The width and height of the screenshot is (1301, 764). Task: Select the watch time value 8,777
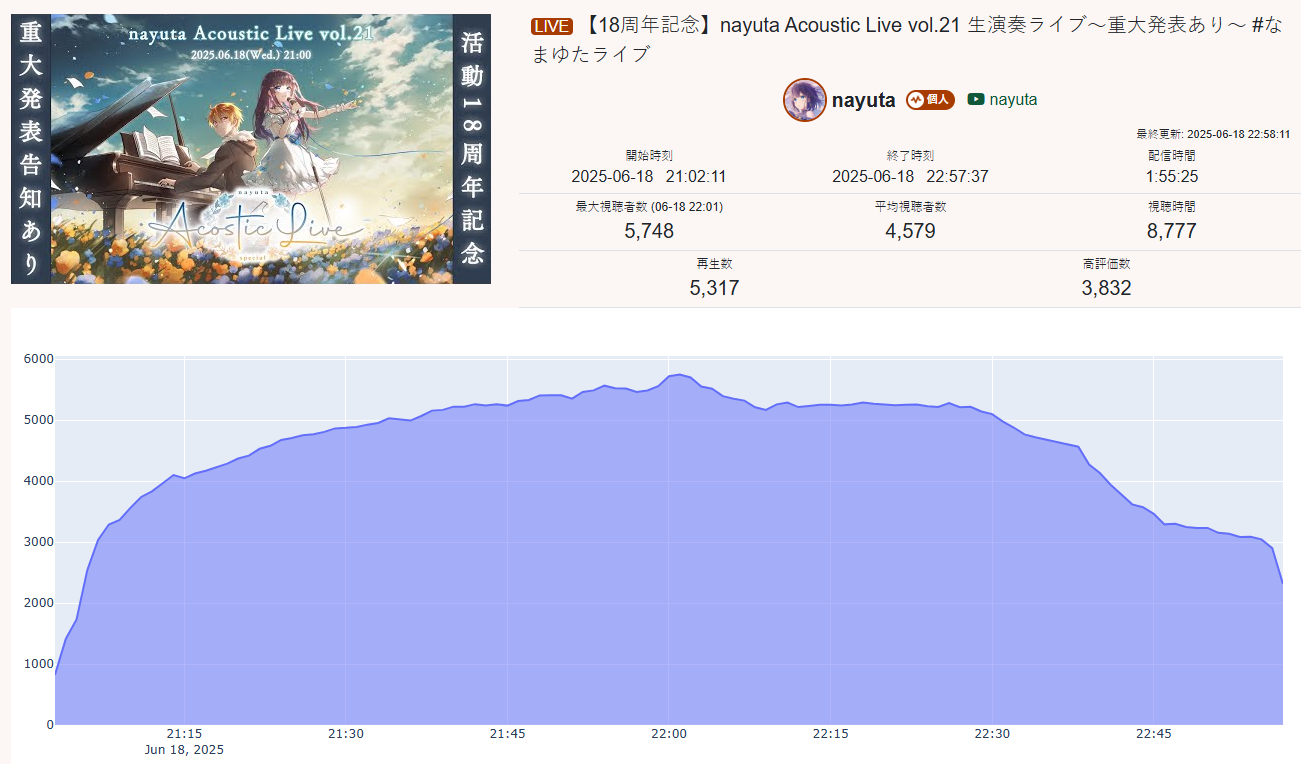(x=1172, y=231)
